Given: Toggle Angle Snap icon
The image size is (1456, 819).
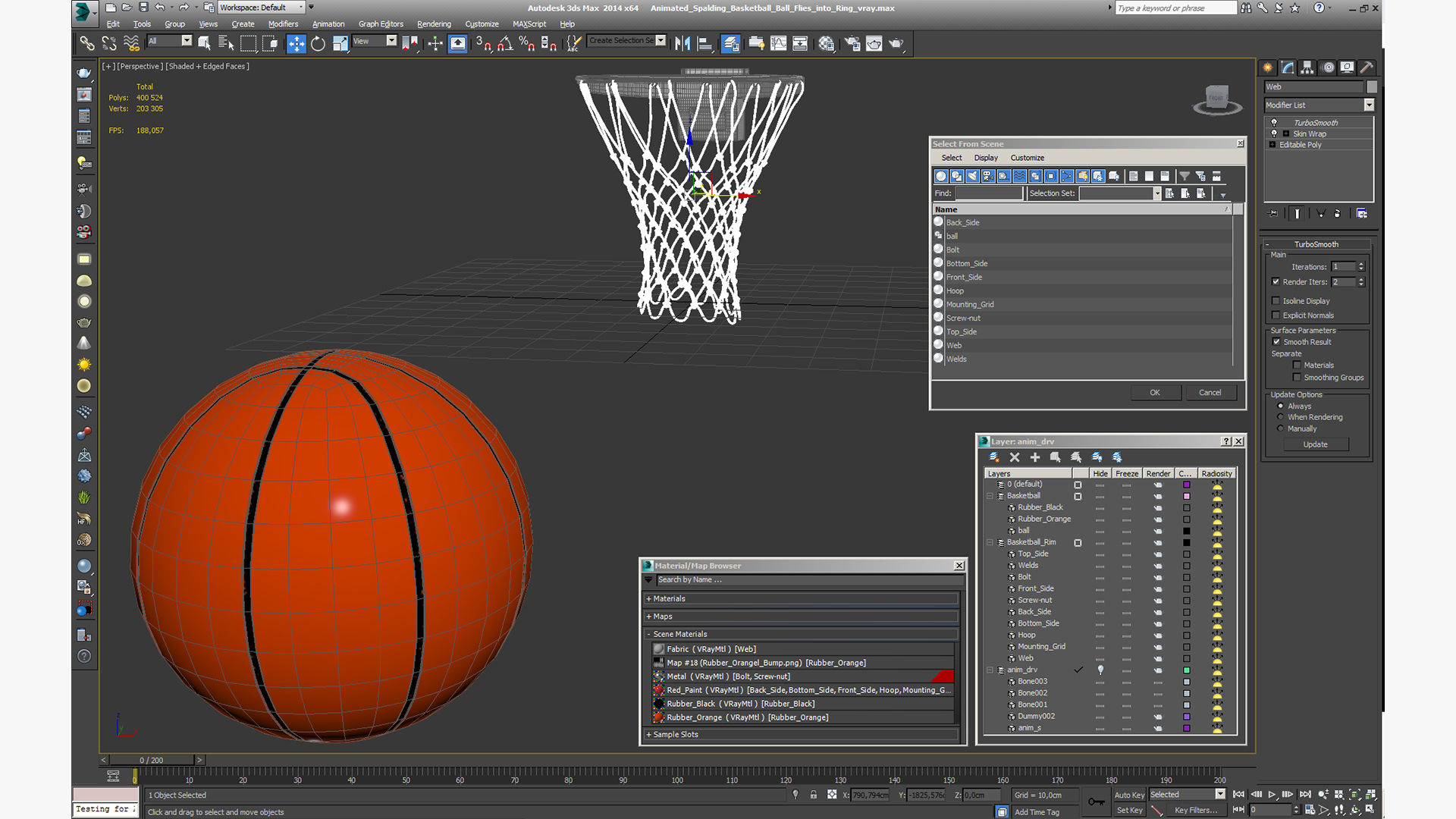Looking at the screenshot, I should (x=505, y=44).
